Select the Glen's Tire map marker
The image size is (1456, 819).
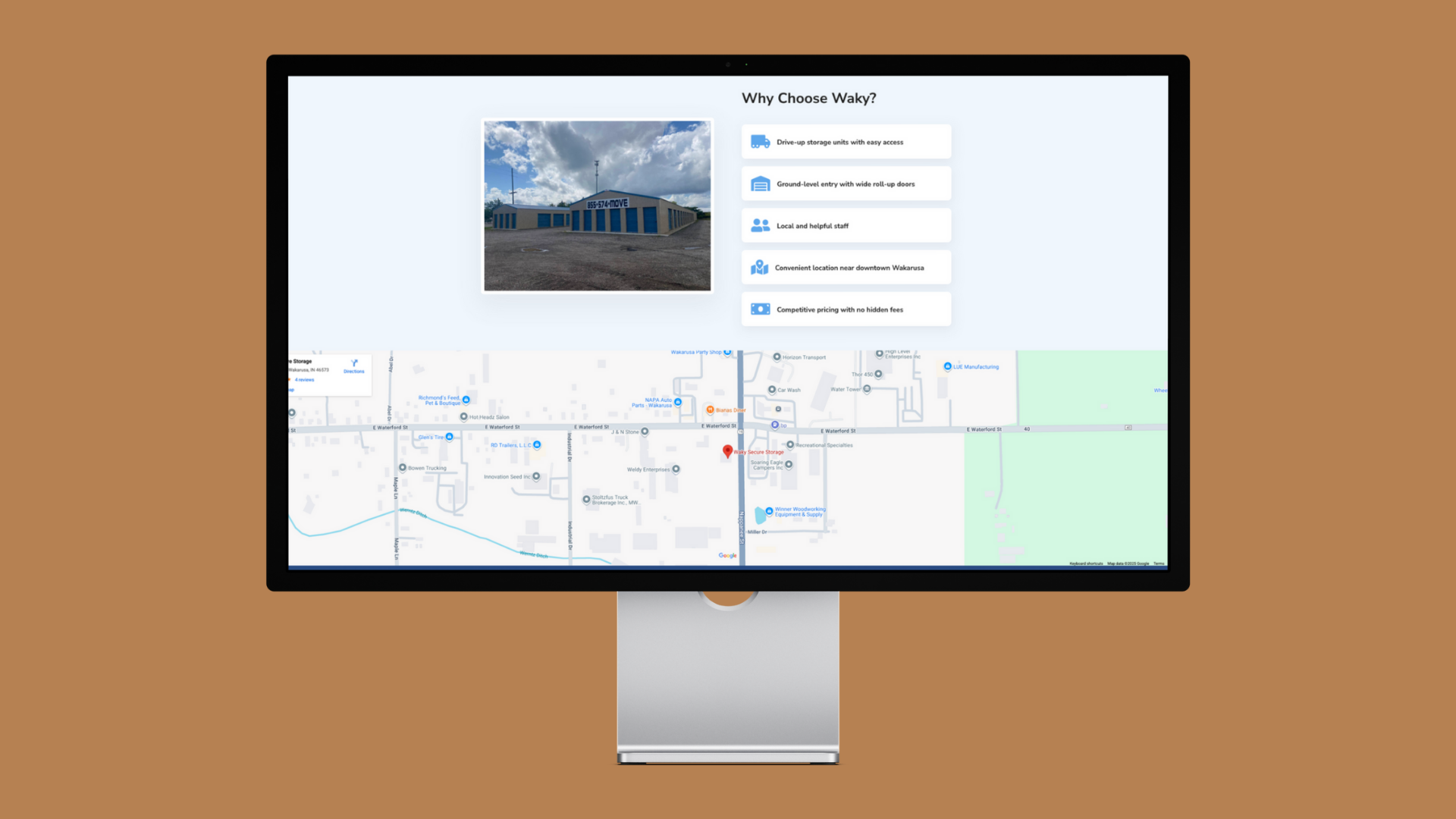450,437
